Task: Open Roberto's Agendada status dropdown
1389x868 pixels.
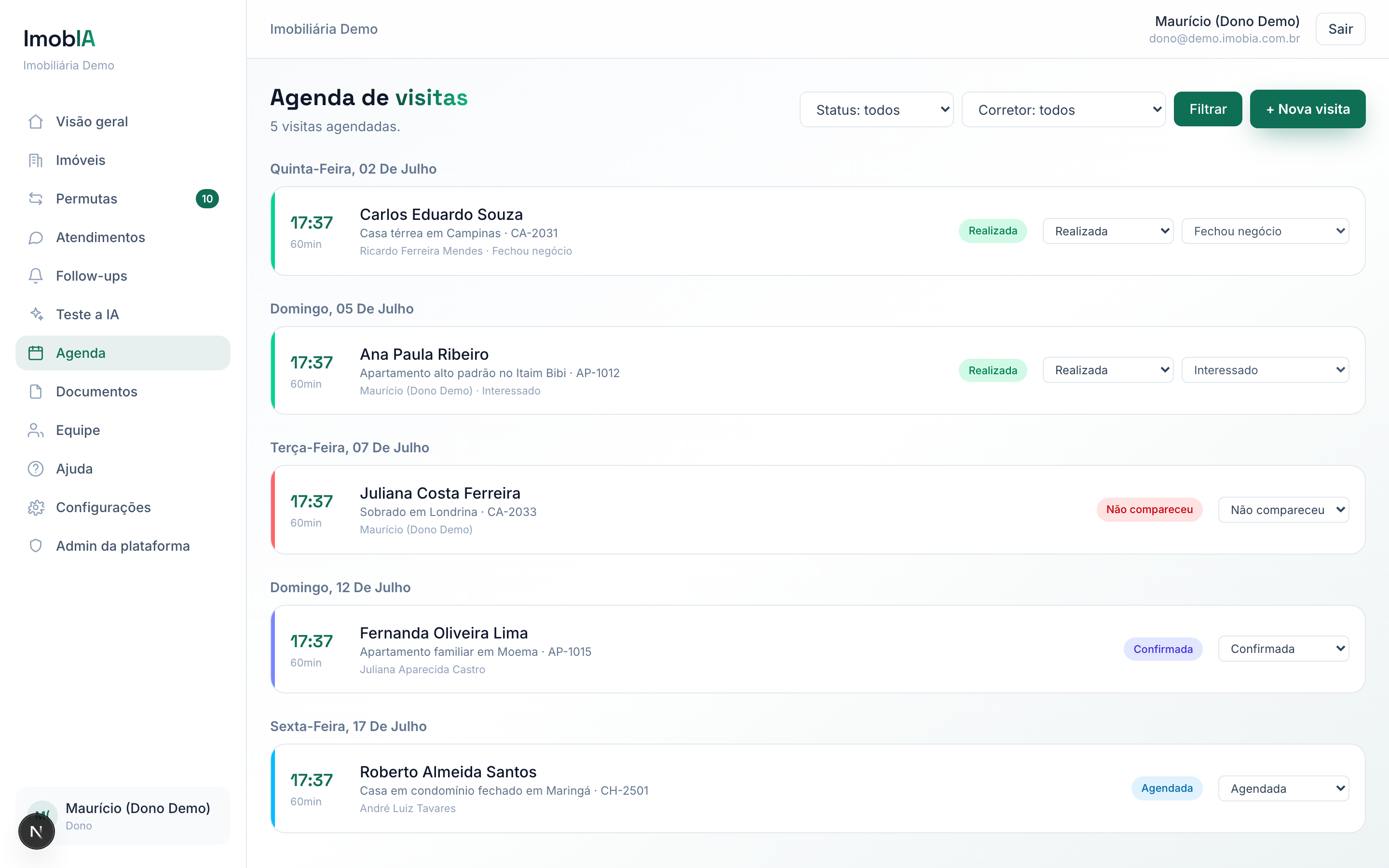Action: click(x=1283, y=788)
